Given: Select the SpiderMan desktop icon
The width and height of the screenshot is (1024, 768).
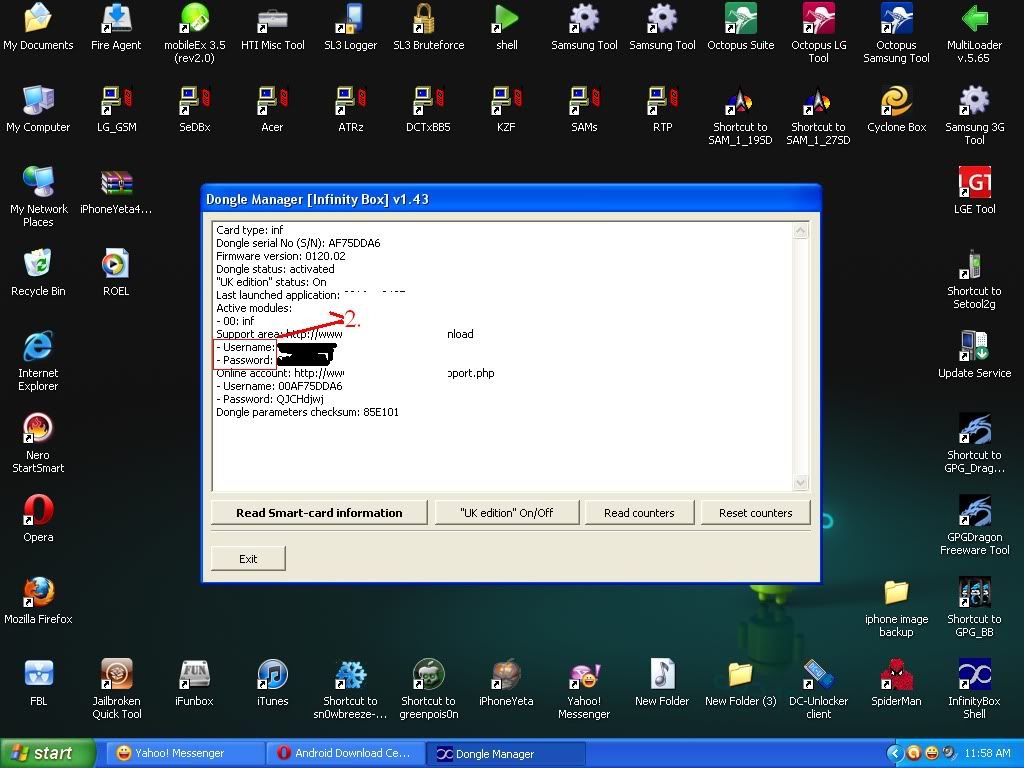Looking at the screenshot, I should click(x=896, y=683).
